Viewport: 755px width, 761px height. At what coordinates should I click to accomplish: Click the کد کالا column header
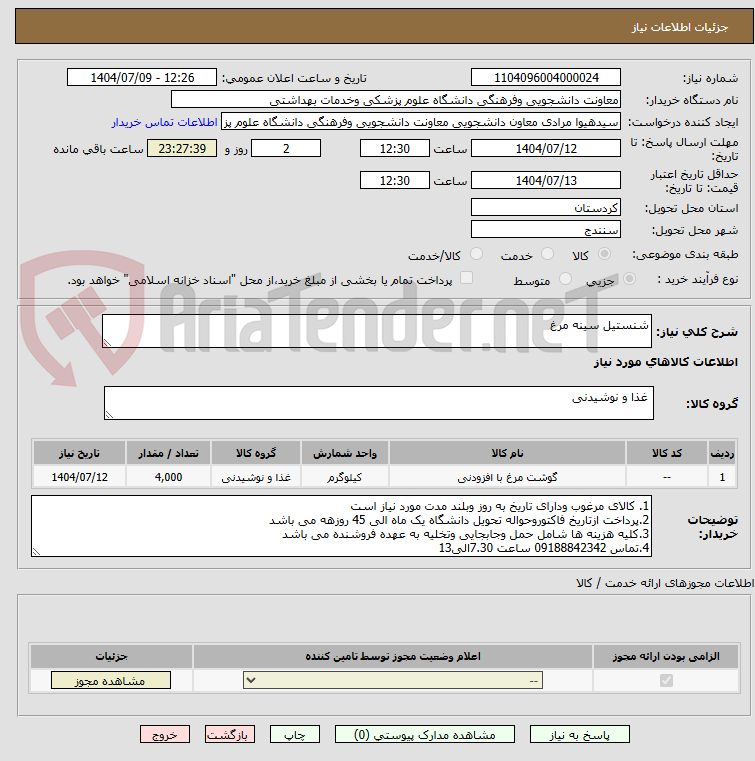667,453
